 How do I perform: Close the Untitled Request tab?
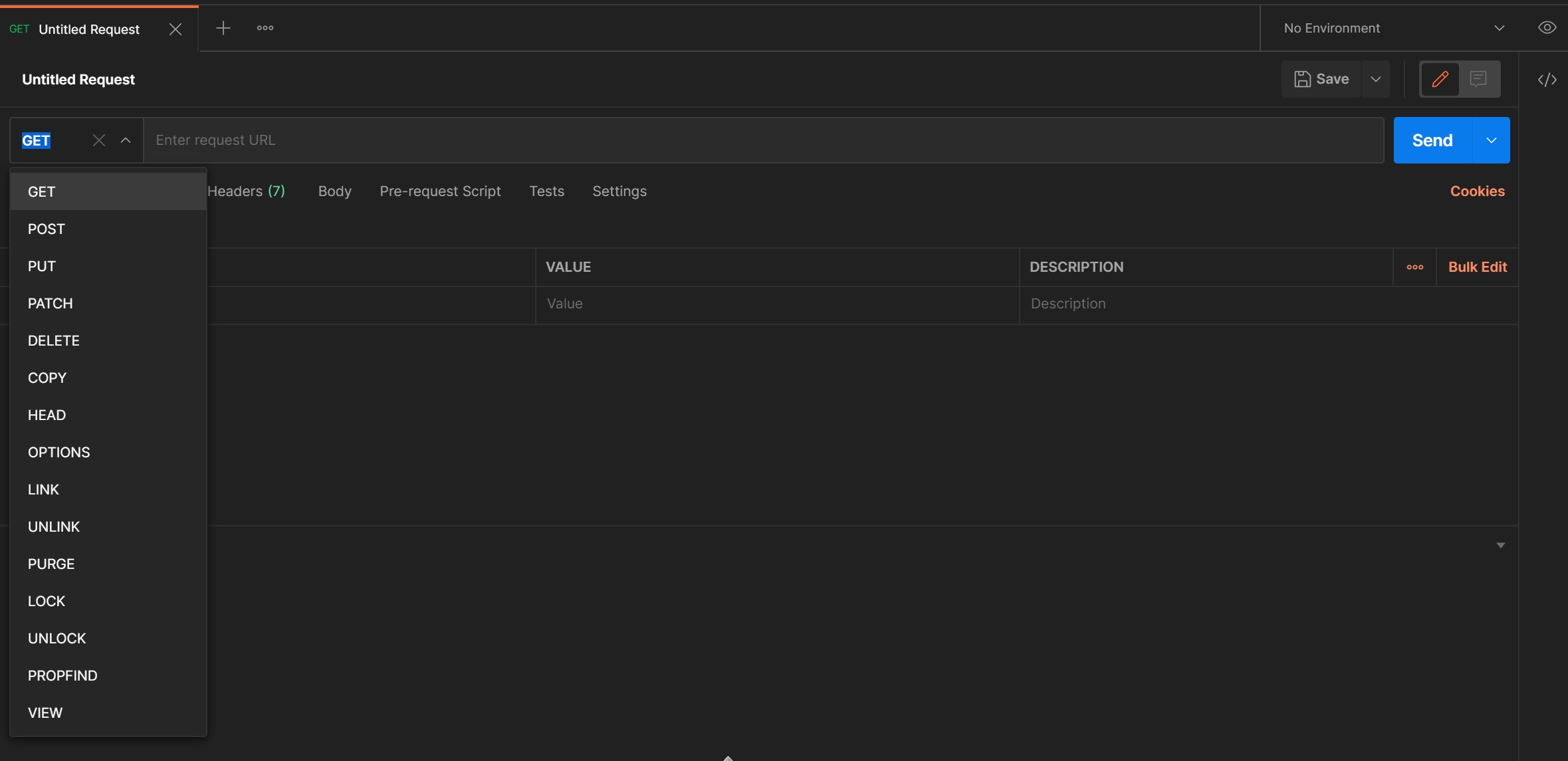(x=175, y=29)
